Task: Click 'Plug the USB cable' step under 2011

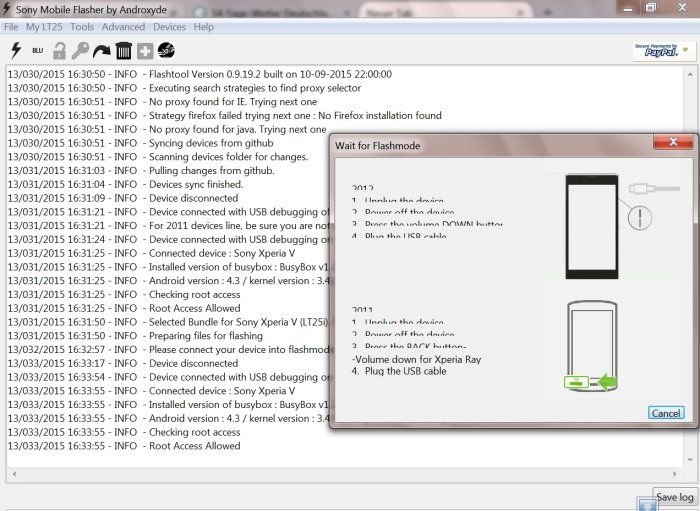Action: (399, 371)
